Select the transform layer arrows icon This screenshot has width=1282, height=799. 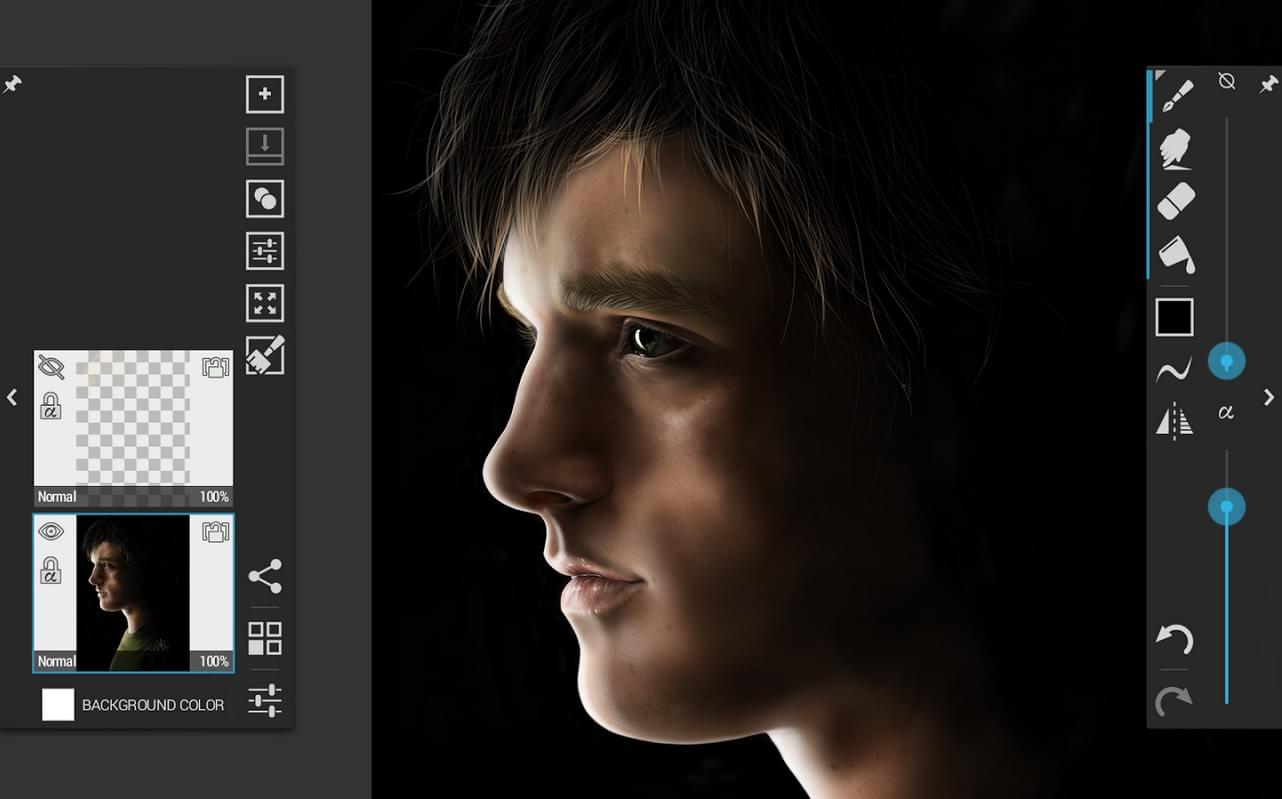click(x=265, y=303)
